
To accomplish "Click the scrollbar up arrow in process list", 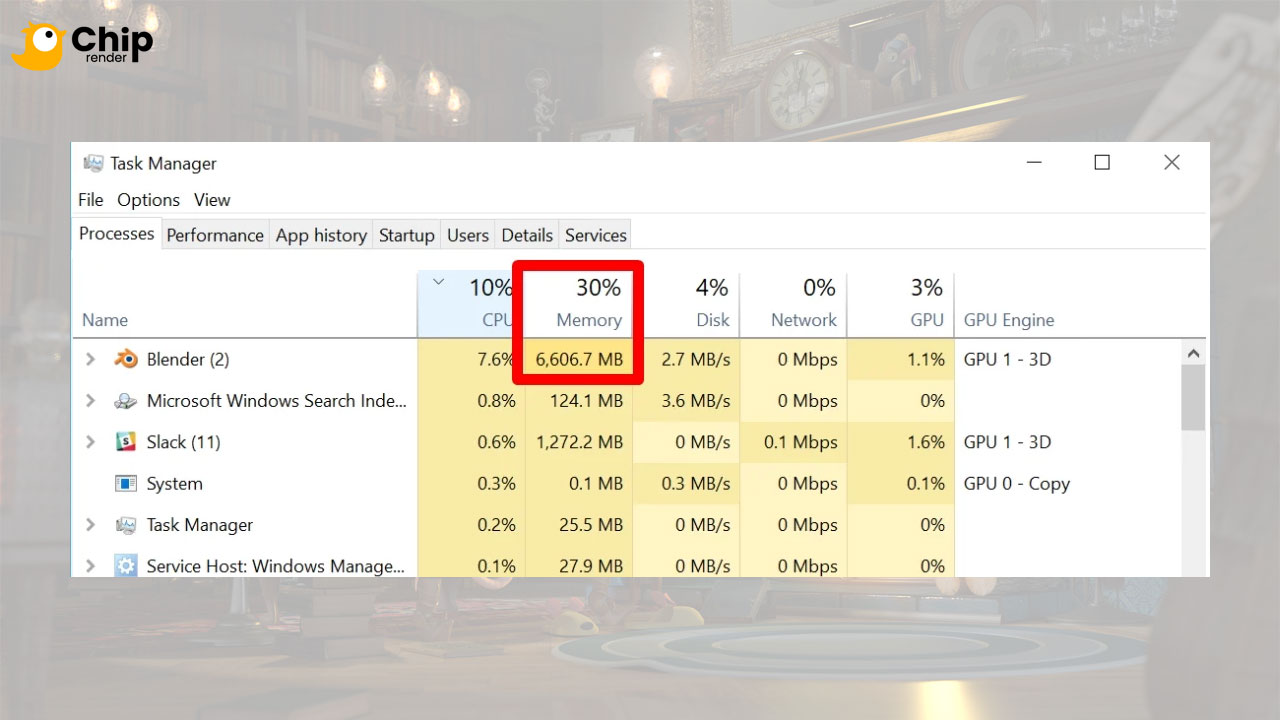I will point(1193,353).
